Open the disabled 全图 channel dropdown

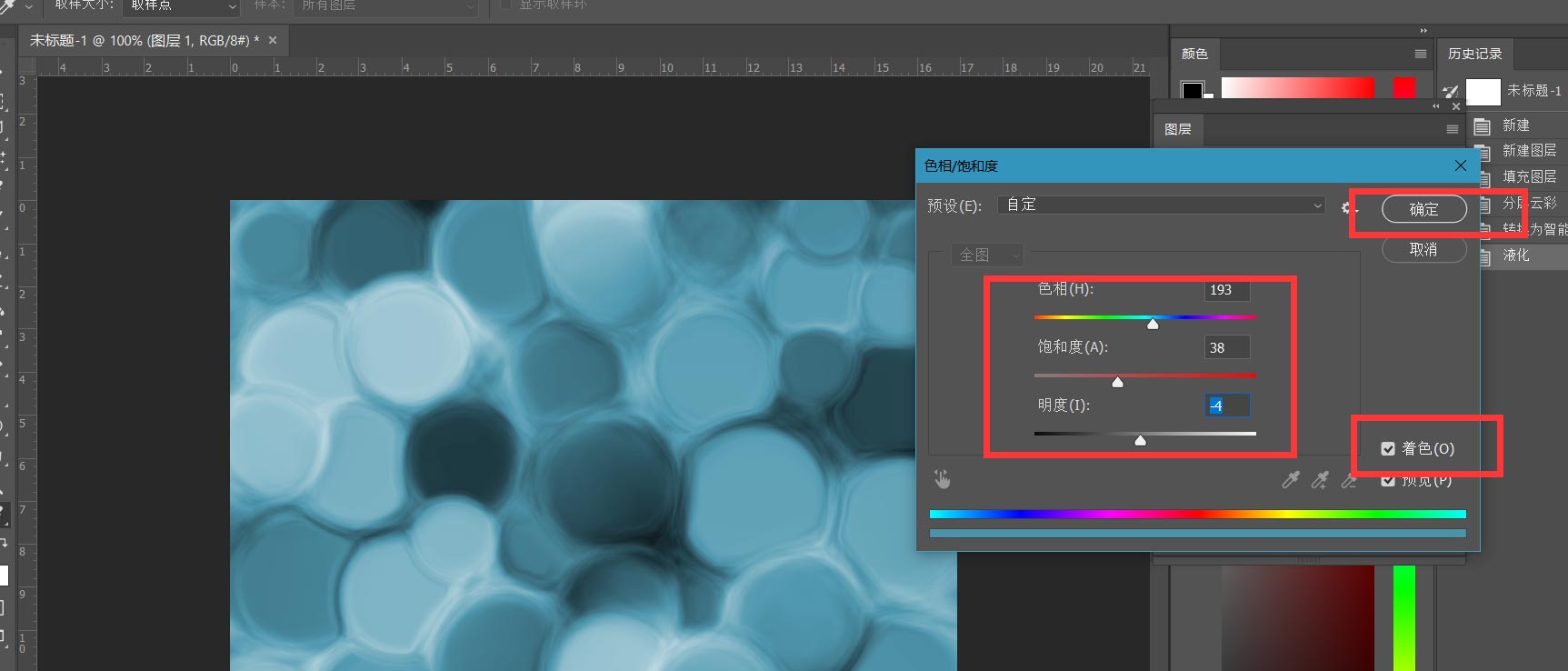tap(987, 255)
